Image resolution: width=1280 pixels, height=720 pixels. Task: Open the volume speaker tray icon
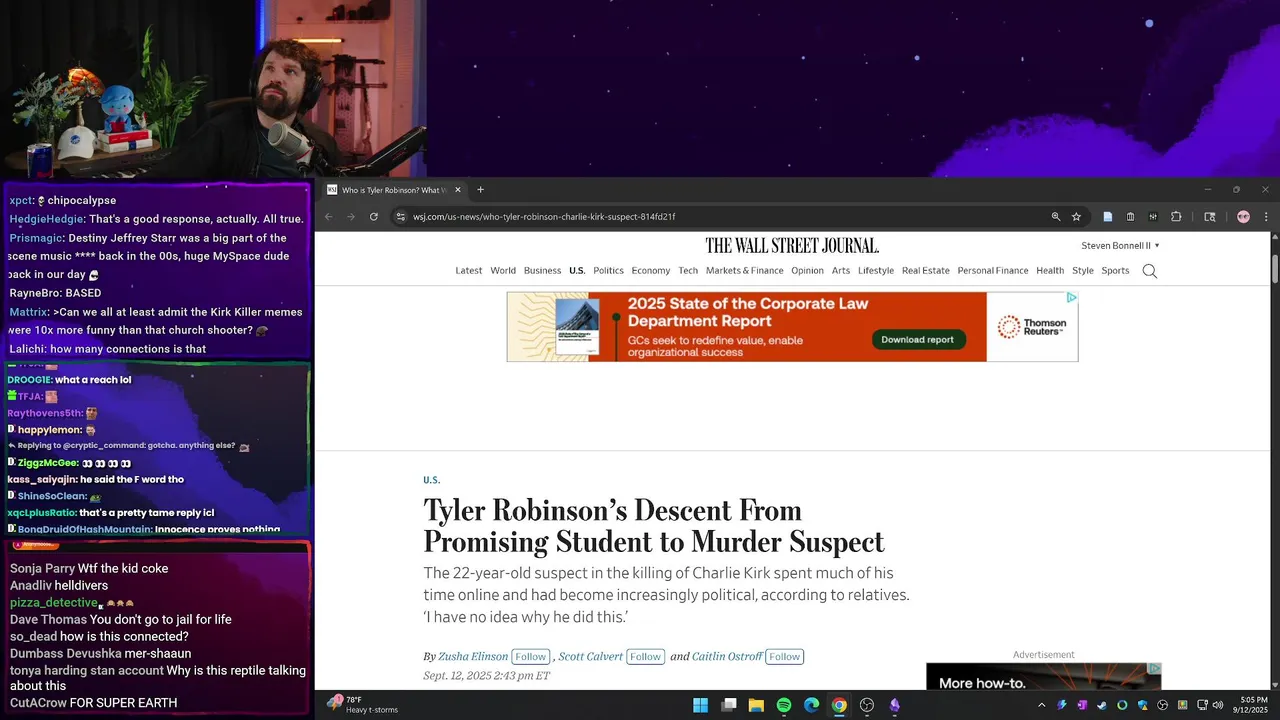point(1218,705)
